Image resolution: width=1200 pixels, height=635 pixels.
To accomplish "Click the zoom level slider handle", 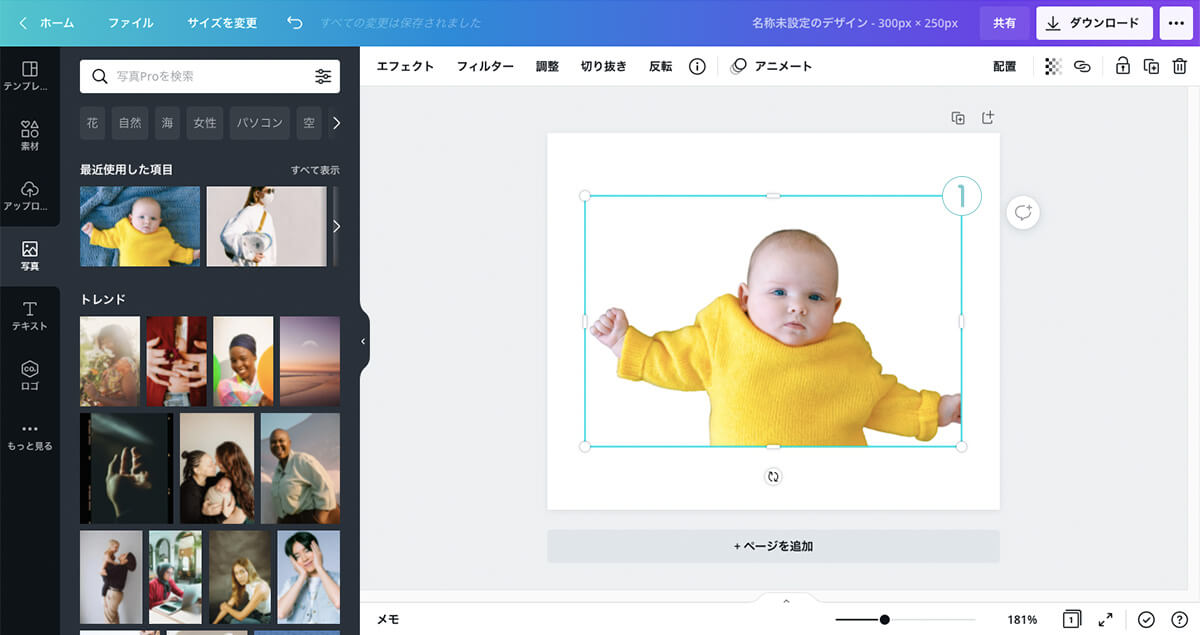I will [885, 620].
